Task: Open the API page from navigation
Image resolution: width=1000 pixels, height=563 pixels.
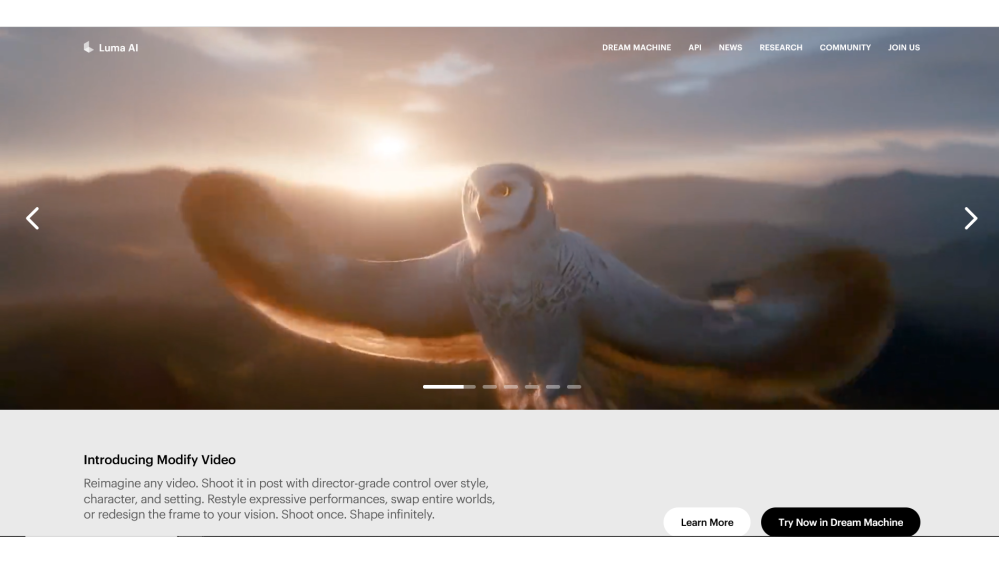Action: click(695, 48)
